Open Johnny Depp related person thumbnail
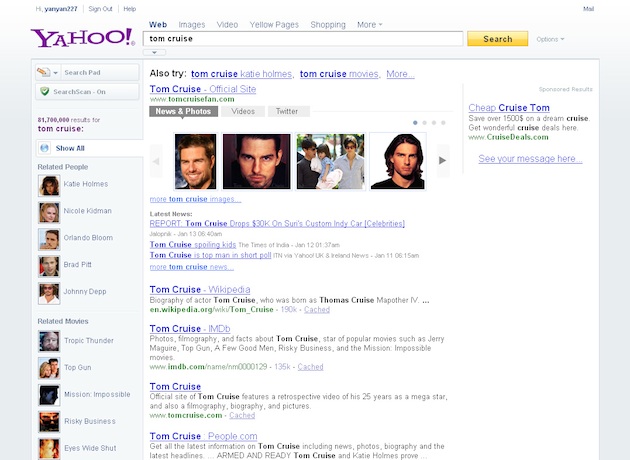The height and width of the screenshot is (460, 630). [49, 293]
